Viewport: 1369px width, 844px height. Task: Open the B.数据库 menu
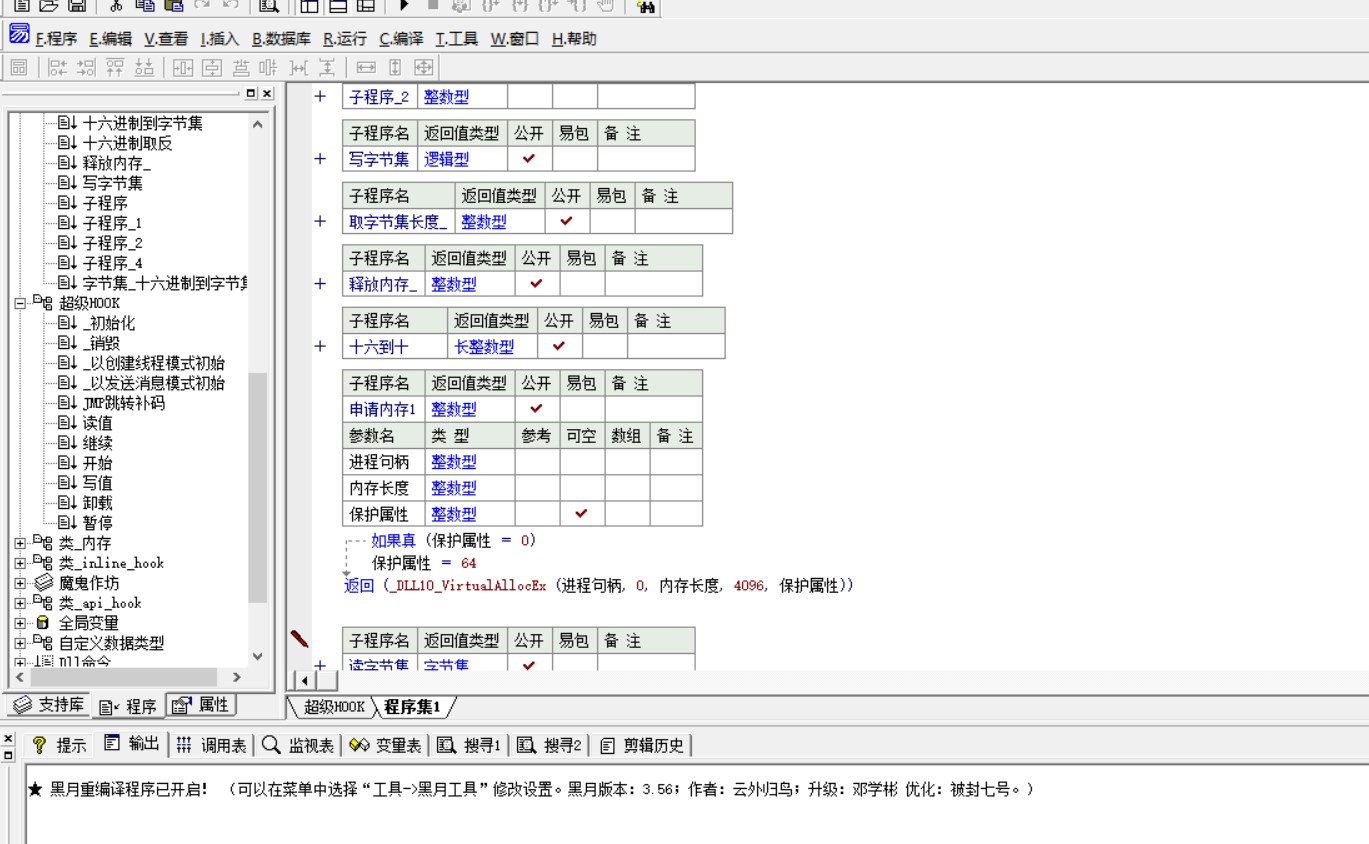click(x=281, y=39)
